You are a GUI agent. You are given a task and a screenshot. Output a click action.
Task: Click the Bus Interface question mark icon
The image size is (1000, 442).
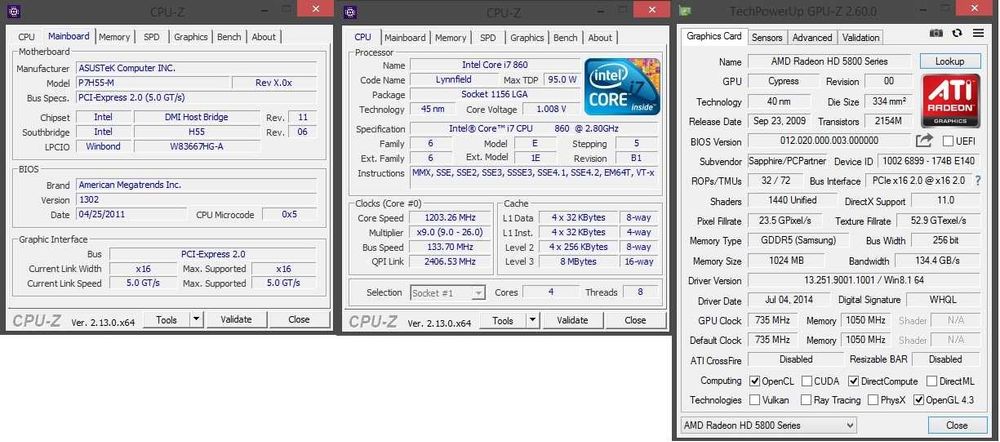point(978,181)
